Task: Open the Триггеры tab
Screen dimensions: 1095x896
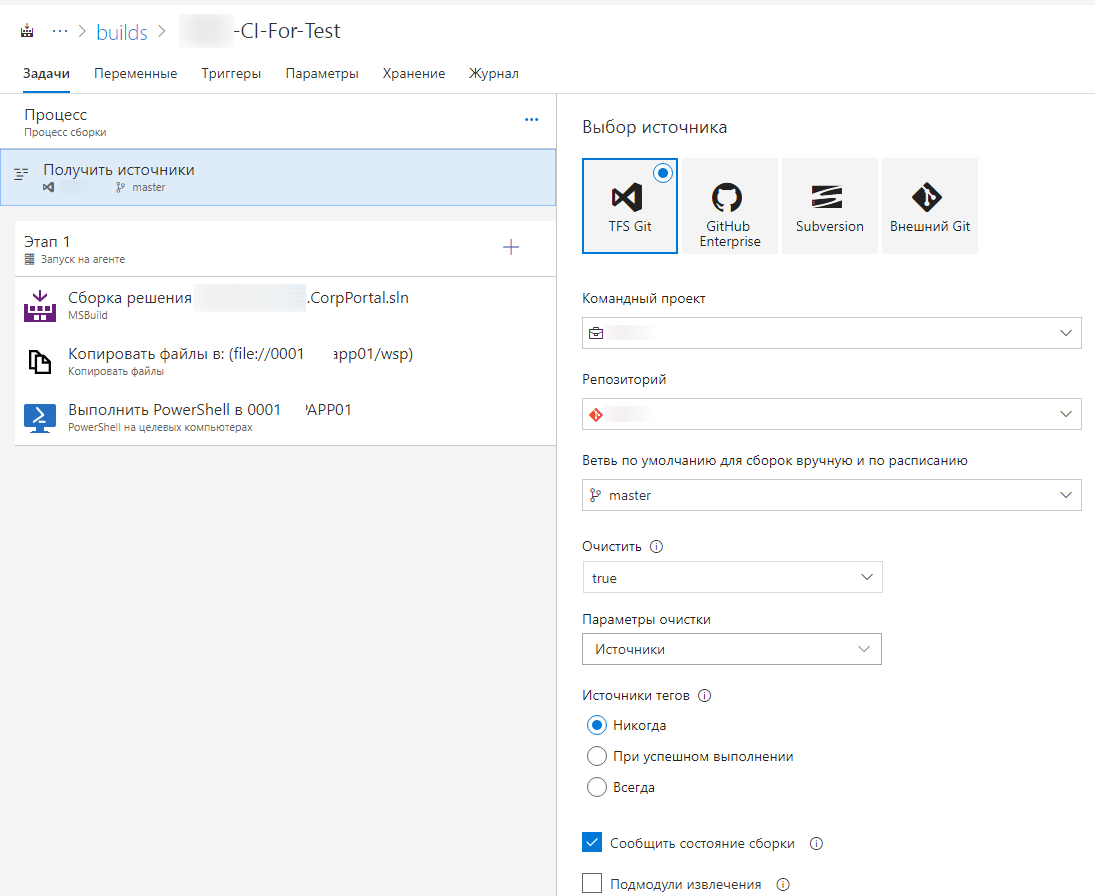Action: coord(231,73)
